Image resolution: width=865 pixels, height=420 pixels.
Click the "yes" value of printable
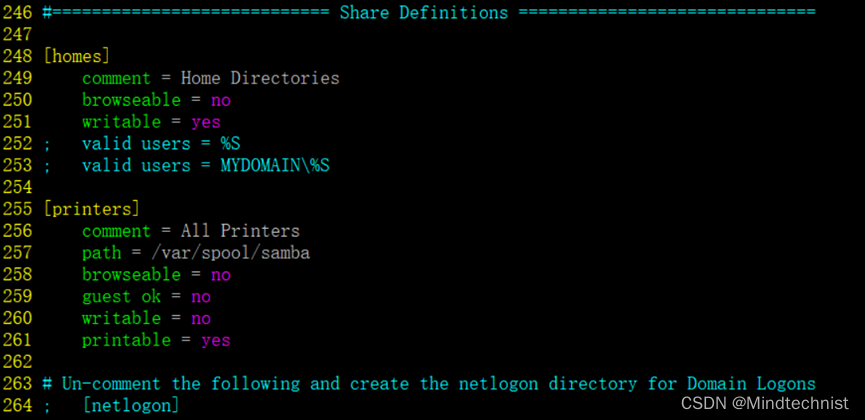215,340
